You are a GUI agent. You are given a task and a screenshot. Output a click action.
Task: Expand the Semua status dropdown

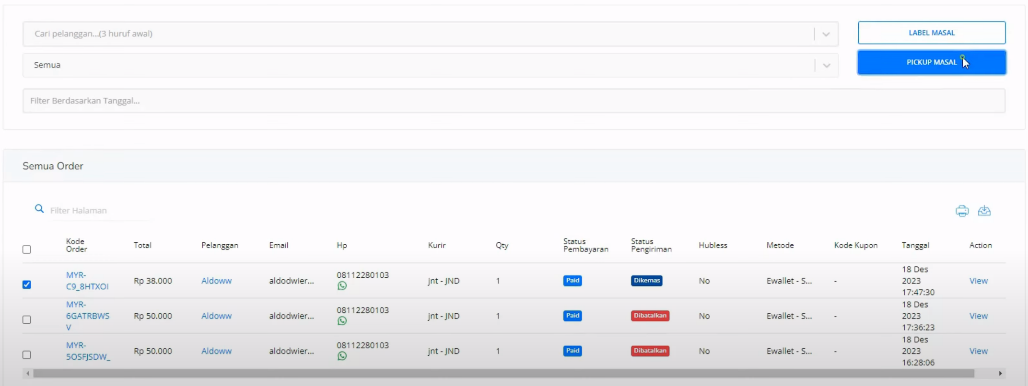click(x=430, y=66)
